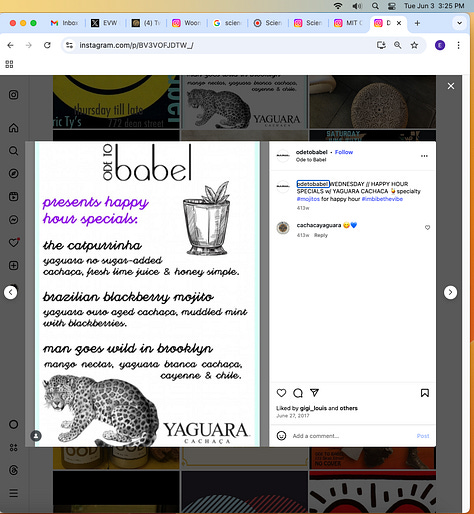The width and height of the screenshot is (474, 514).
Task: Open odetobabel avatar beside caption
Action: tap(283, 186)
